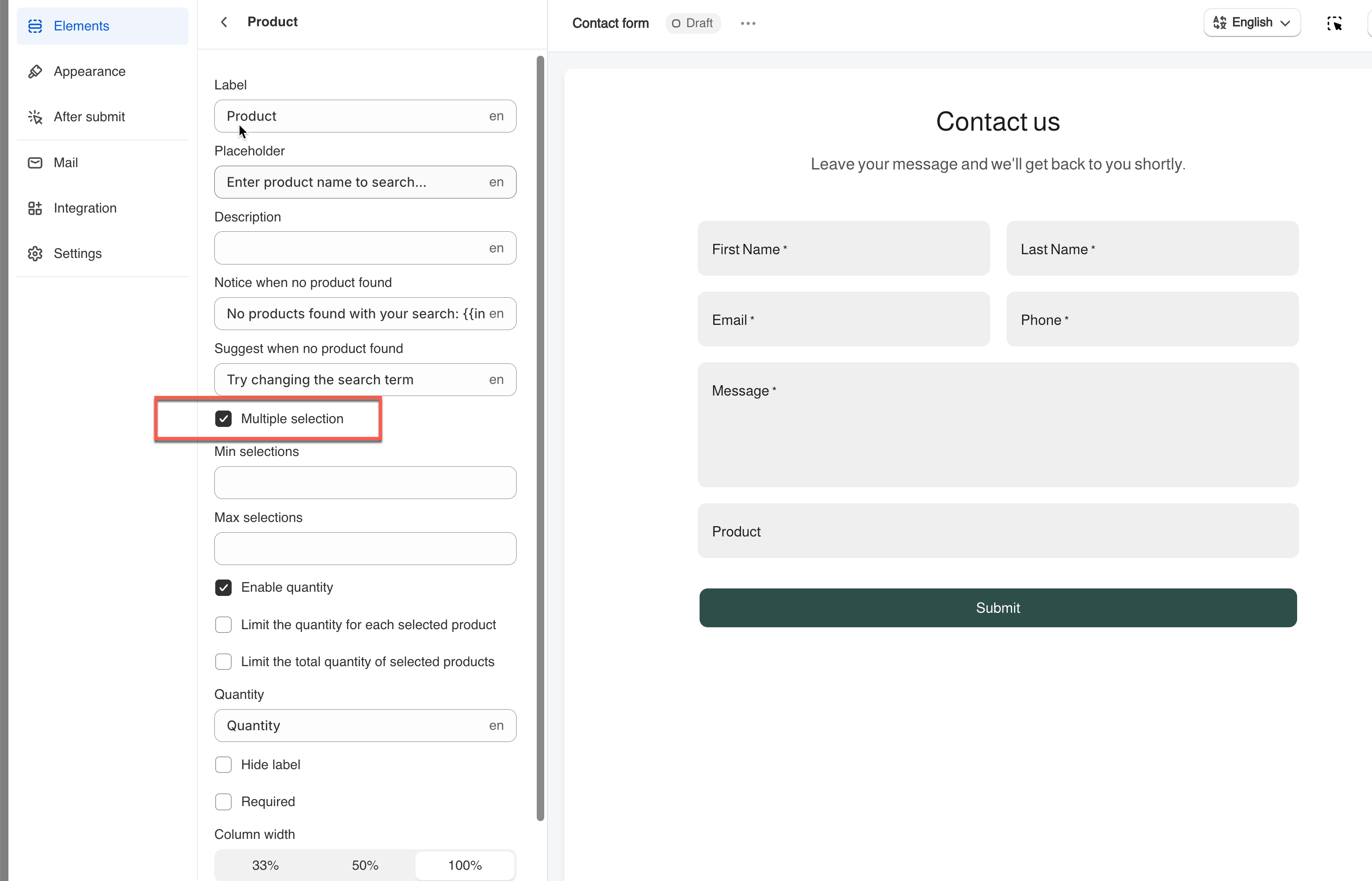Click the Elements sidebar icon
The image size is (1372, 881).
coord(35,26)
